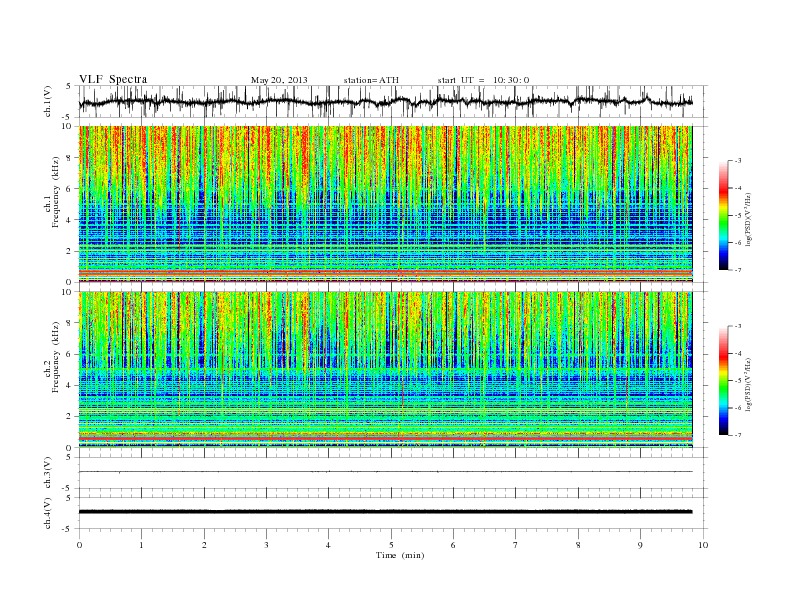Click time axis tick label "2"
Image resolution: width=792 pixels, height=612 pixels.
coord(204,545)
